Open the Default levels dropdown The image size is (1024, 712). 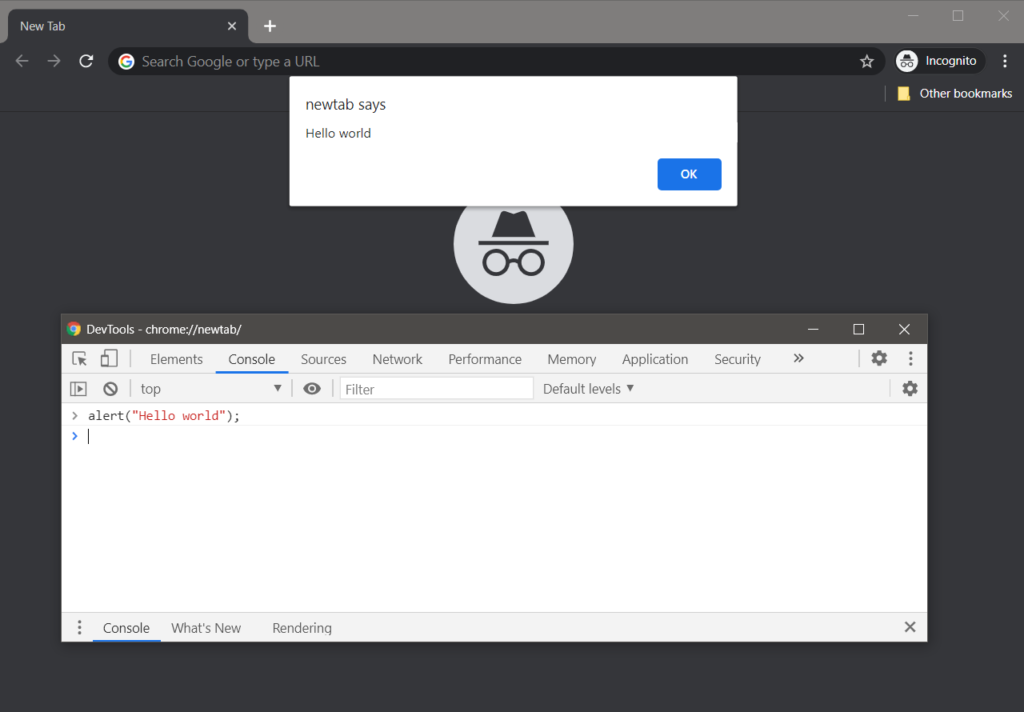click(588, 388)
